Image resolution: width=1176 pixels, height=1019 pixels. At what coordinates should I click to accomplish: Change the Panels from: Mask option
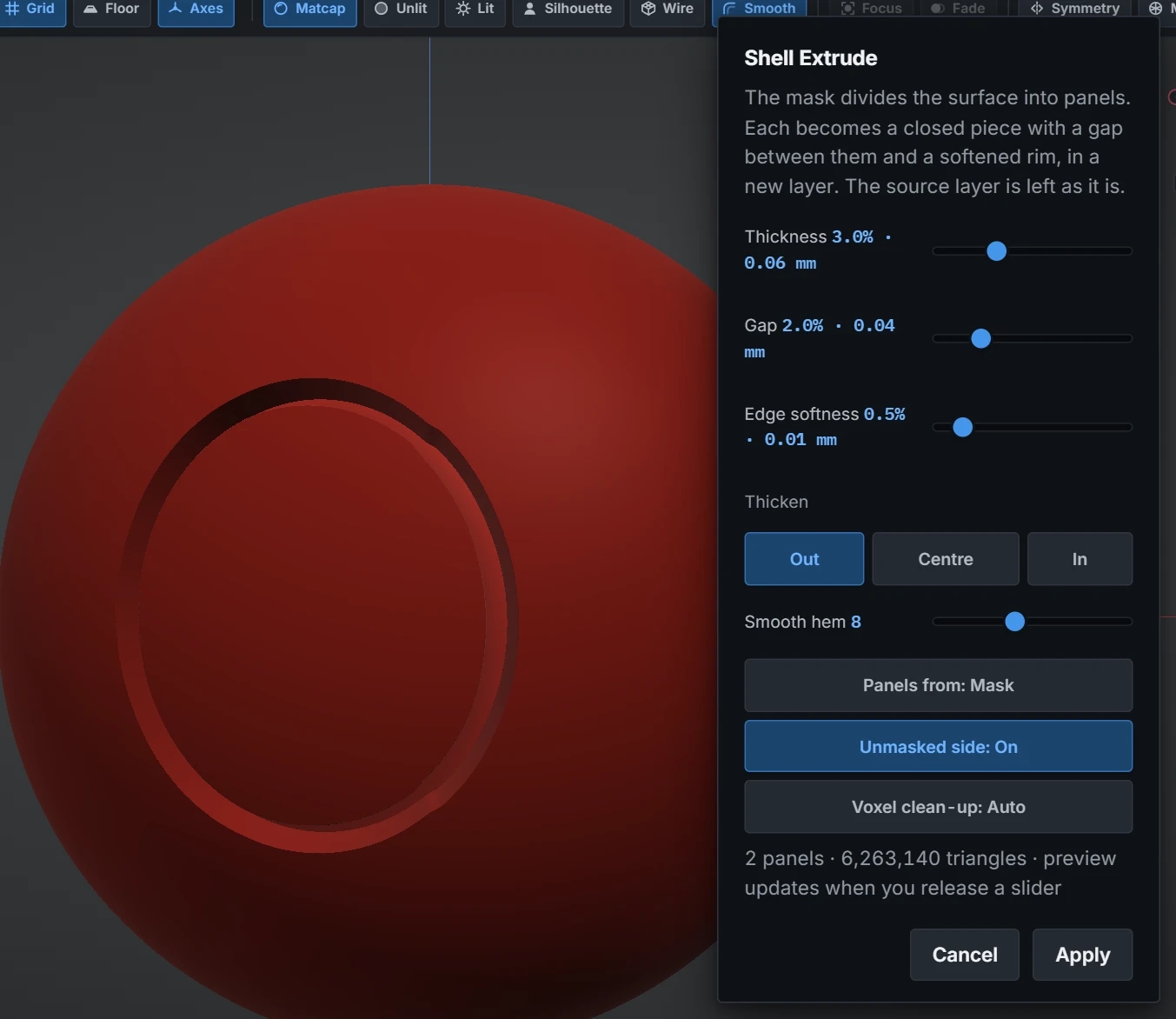coord(939,685)
